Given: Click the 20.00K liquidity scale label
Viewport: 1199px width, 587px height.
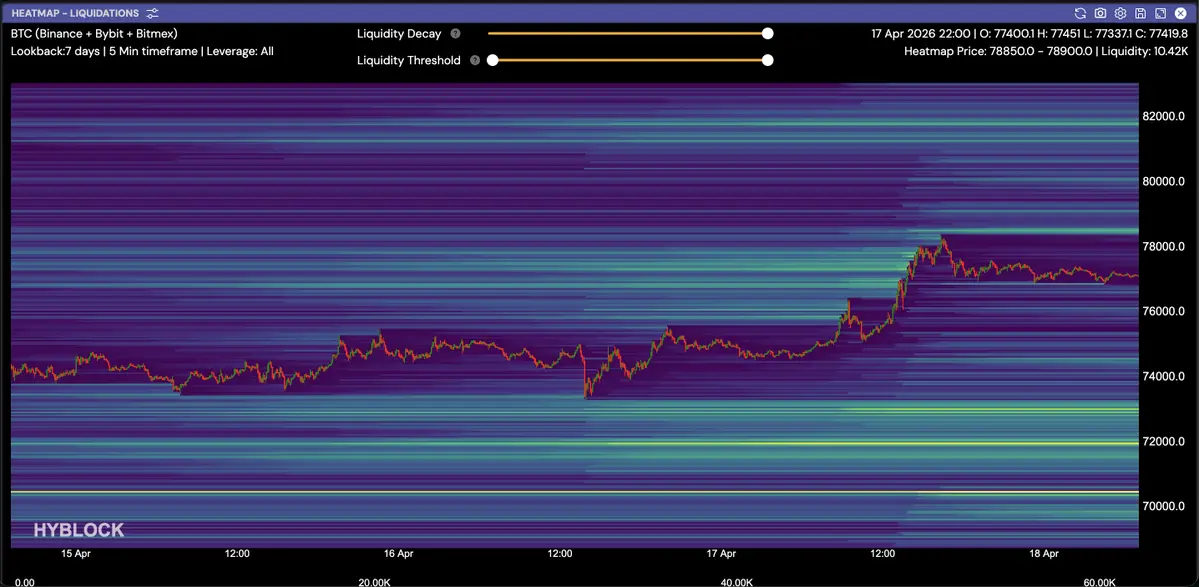Looking at the screenshot, I should point(375,582).
